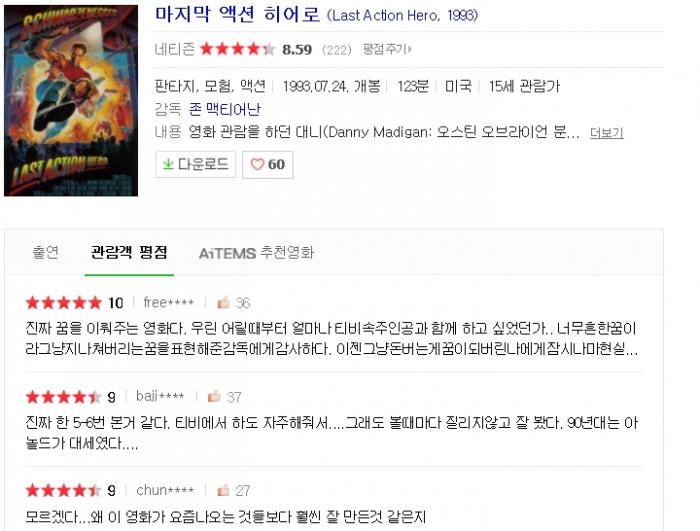Viewport: 700px width, 531px height.
Task: Expand the plot summary with 더보기
Action: pyautogui.click(x=606, y=133)
